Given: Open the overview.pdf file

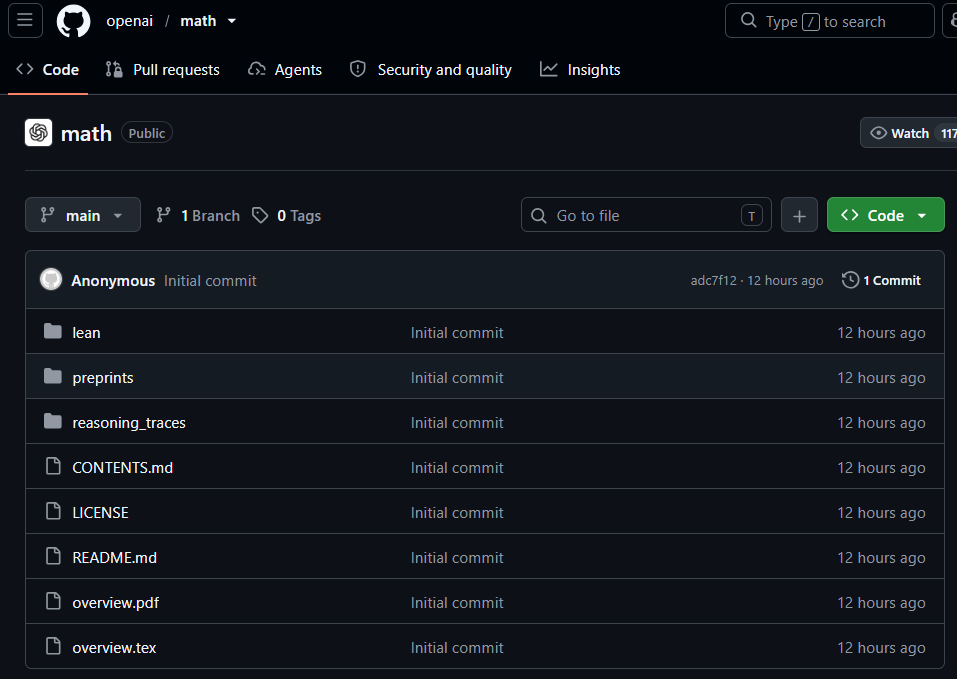Looking at the screenshot, I should (115, 603).
